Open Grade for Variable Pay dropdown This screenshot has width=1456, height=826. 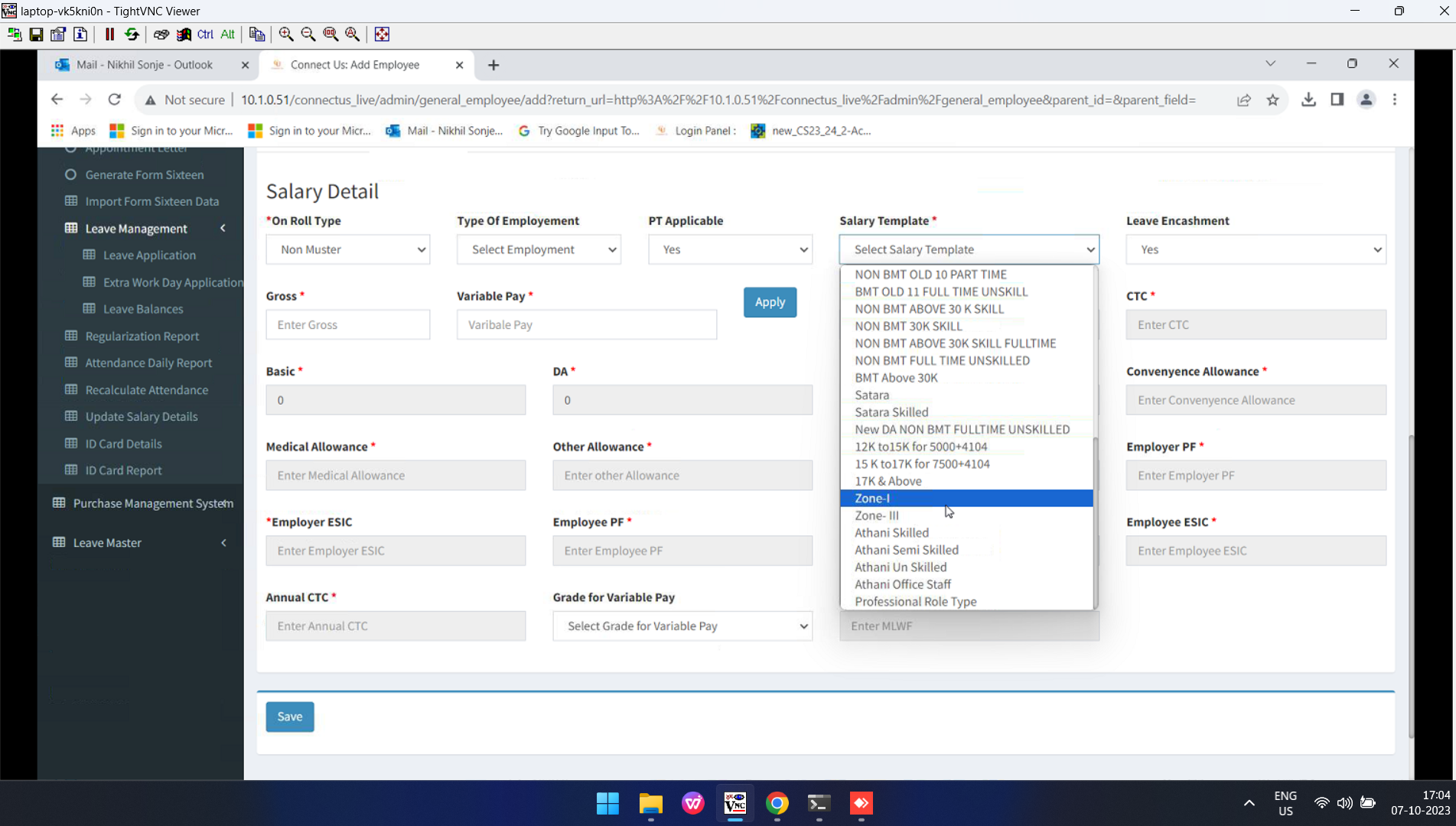682,626
